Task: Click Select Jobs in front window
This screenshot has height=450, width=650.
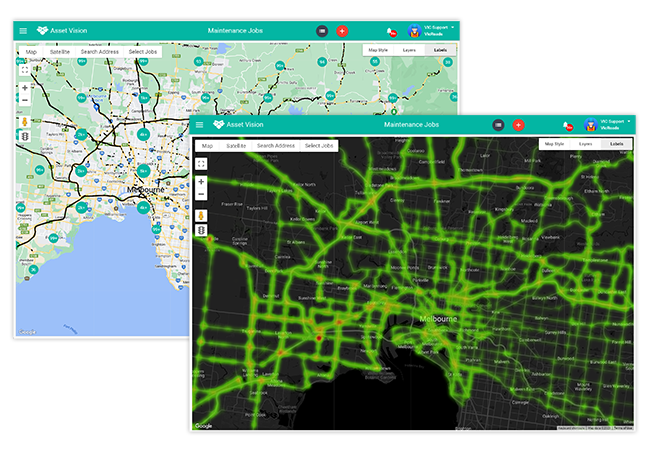Action: coord(319,146)
